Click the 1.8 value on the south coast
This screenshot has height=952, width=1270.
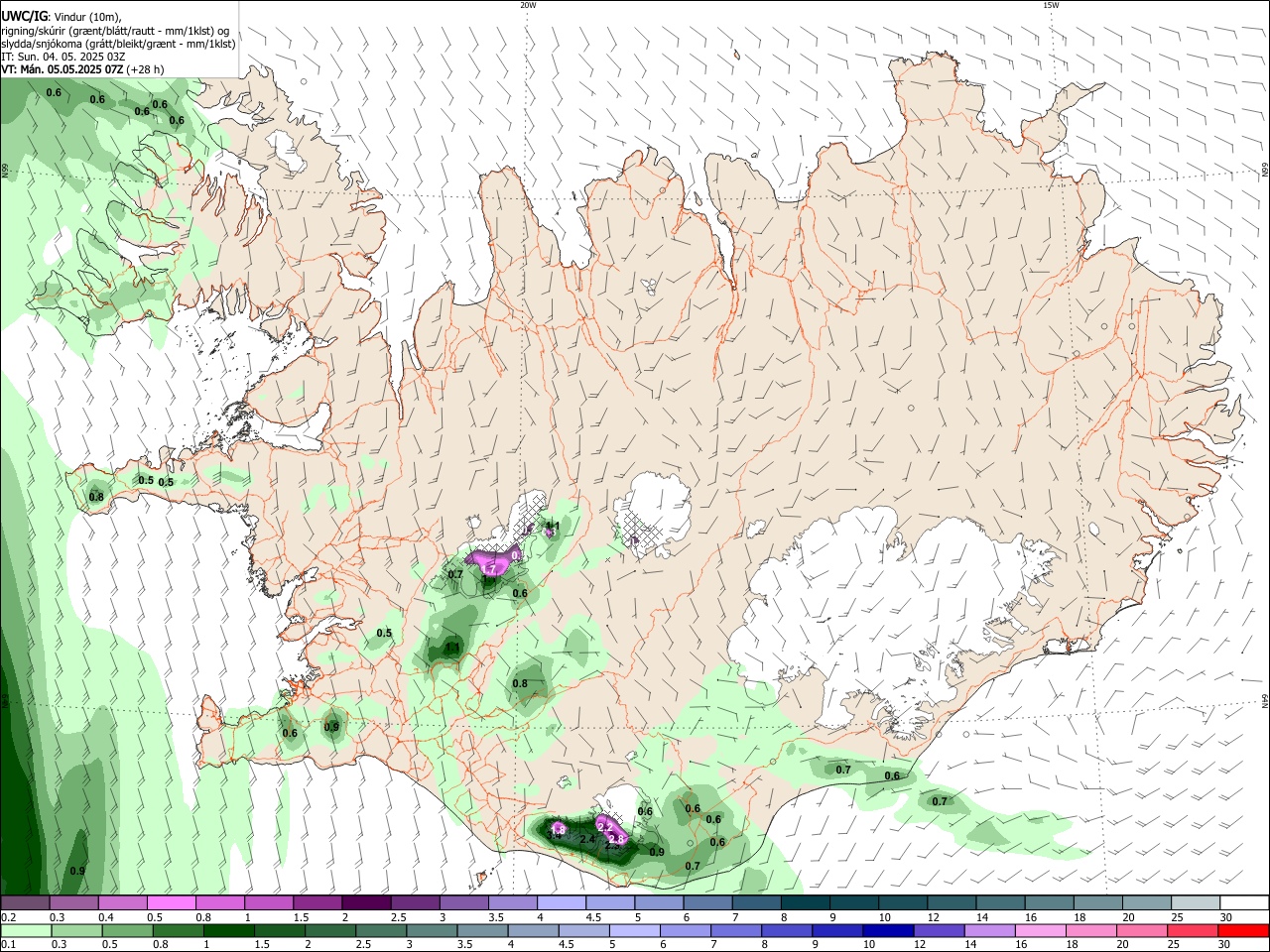point(559,829)
